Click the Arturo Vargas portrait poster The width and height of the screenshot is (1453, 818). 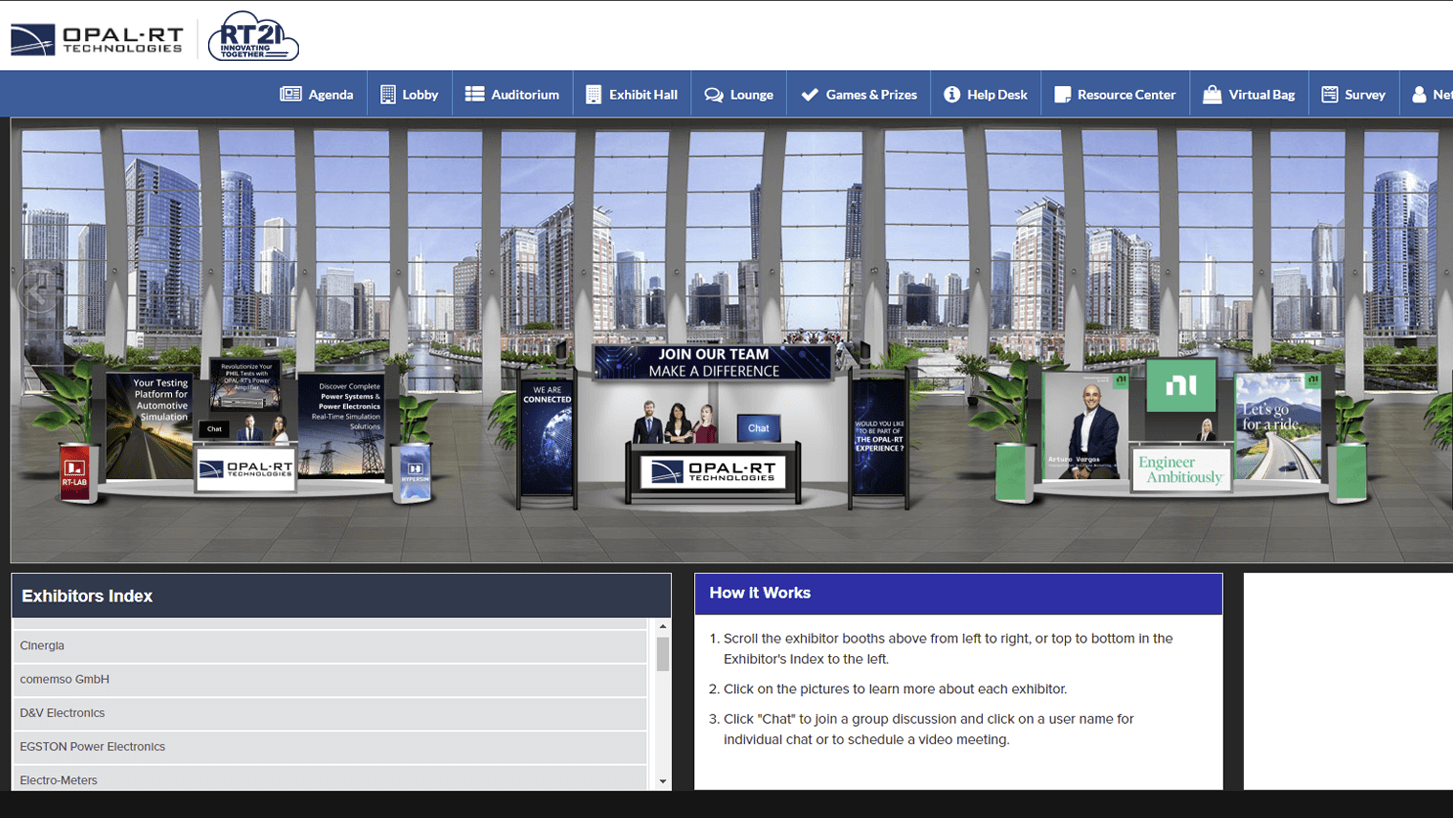[1086, 427]
